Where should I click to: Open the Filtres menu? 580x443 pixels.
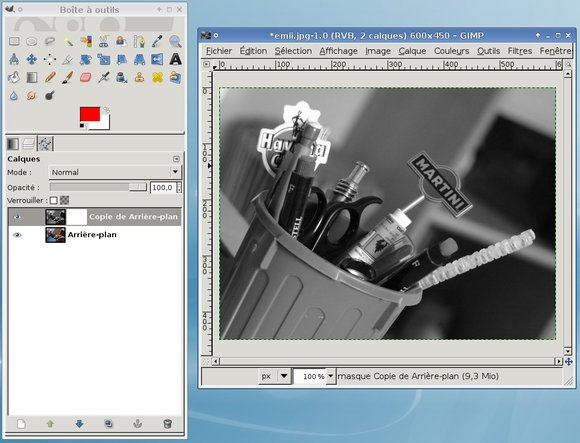(520, 51)
